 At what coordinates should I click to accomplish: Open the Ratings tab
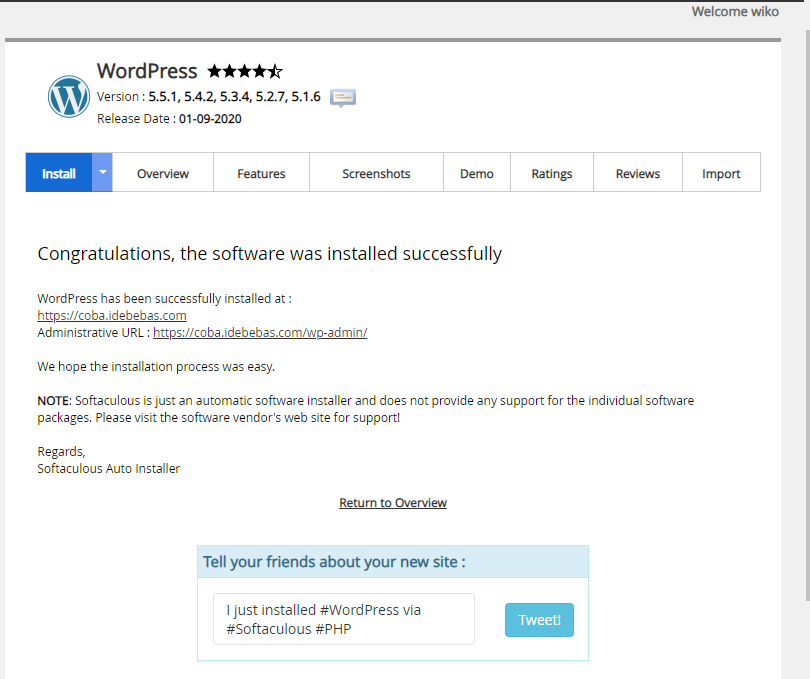point(551,172)
